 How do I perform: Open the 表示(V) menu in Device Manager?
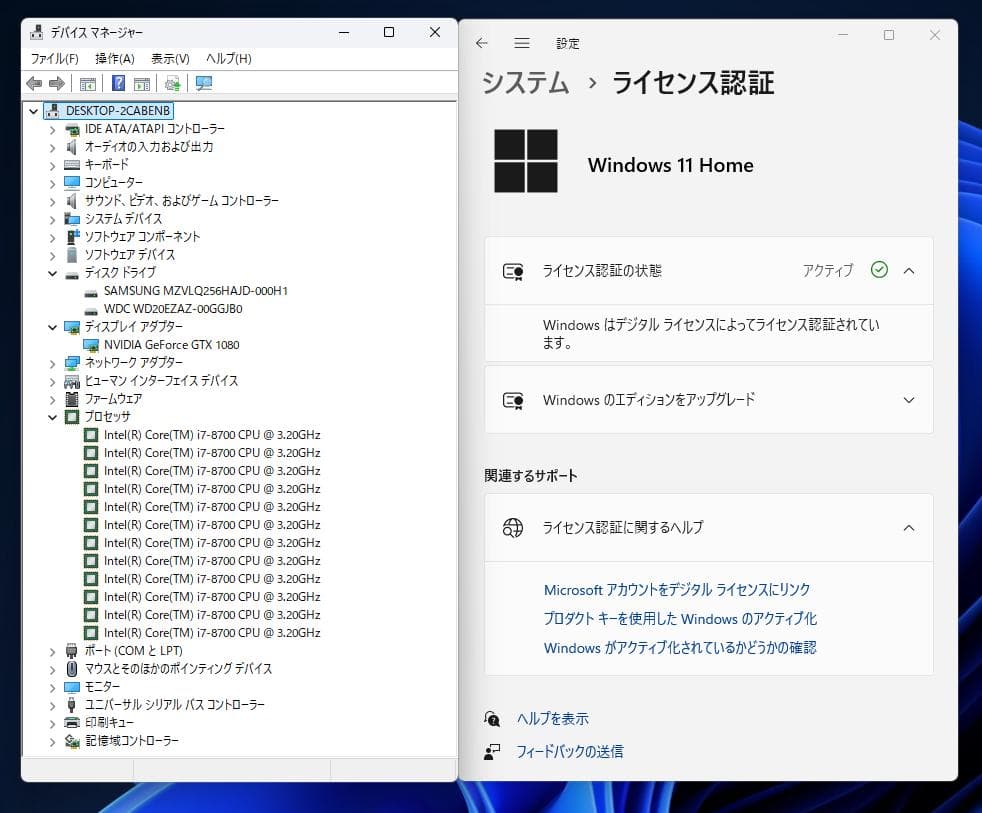point(170,58)
